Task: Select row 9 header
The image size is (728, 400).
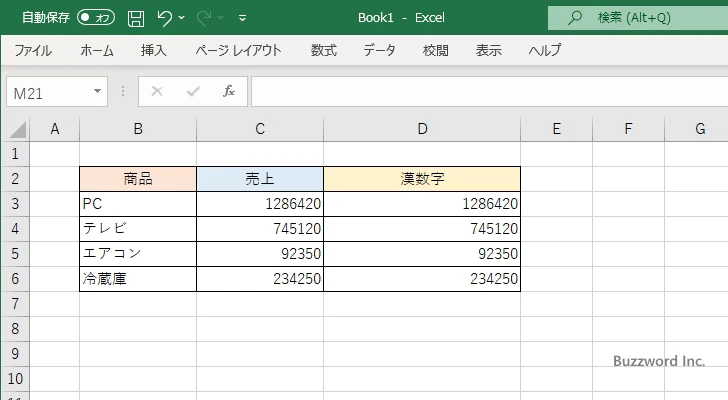Action: point(15,354)
